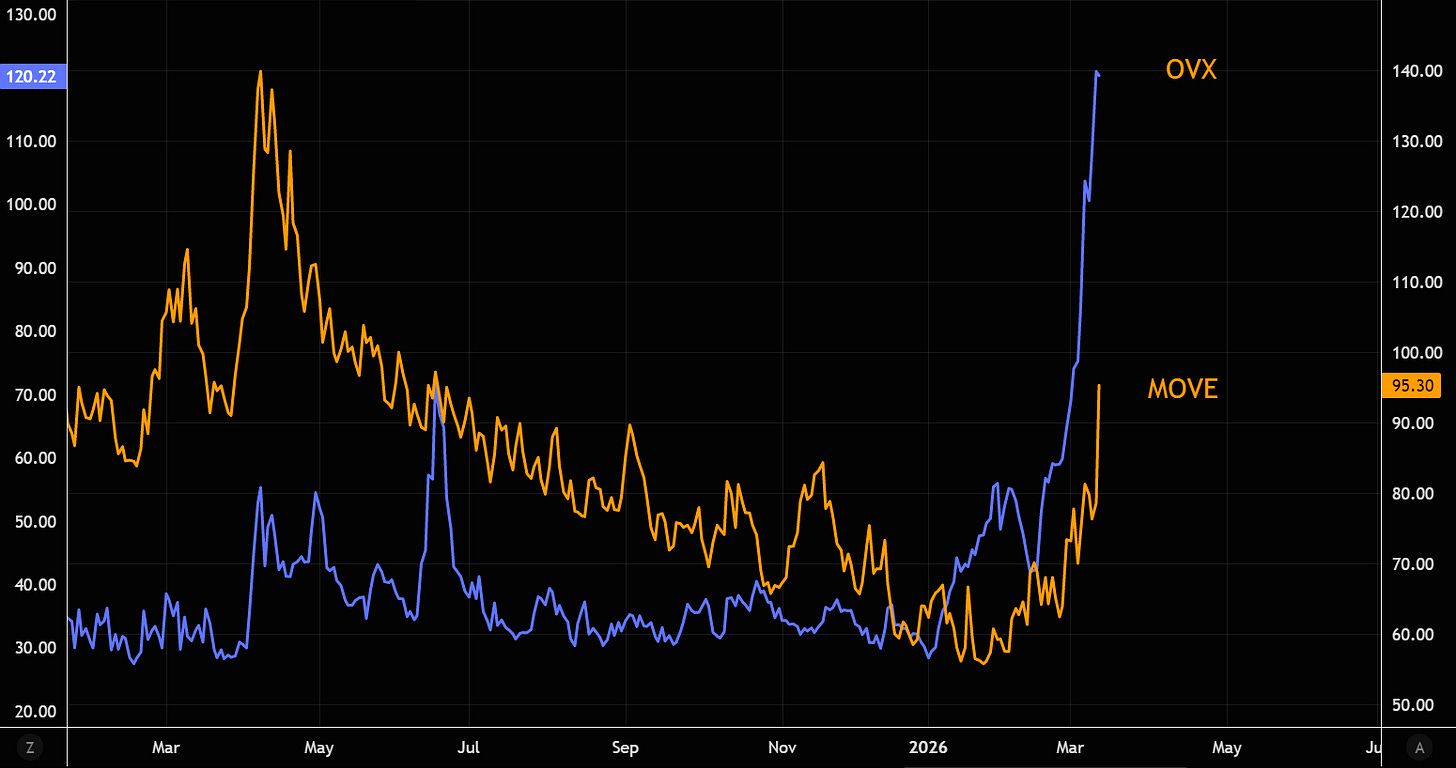Click the 2026 label on time axis
Viewport: 1456px width, 768px height.
point(927,747)
